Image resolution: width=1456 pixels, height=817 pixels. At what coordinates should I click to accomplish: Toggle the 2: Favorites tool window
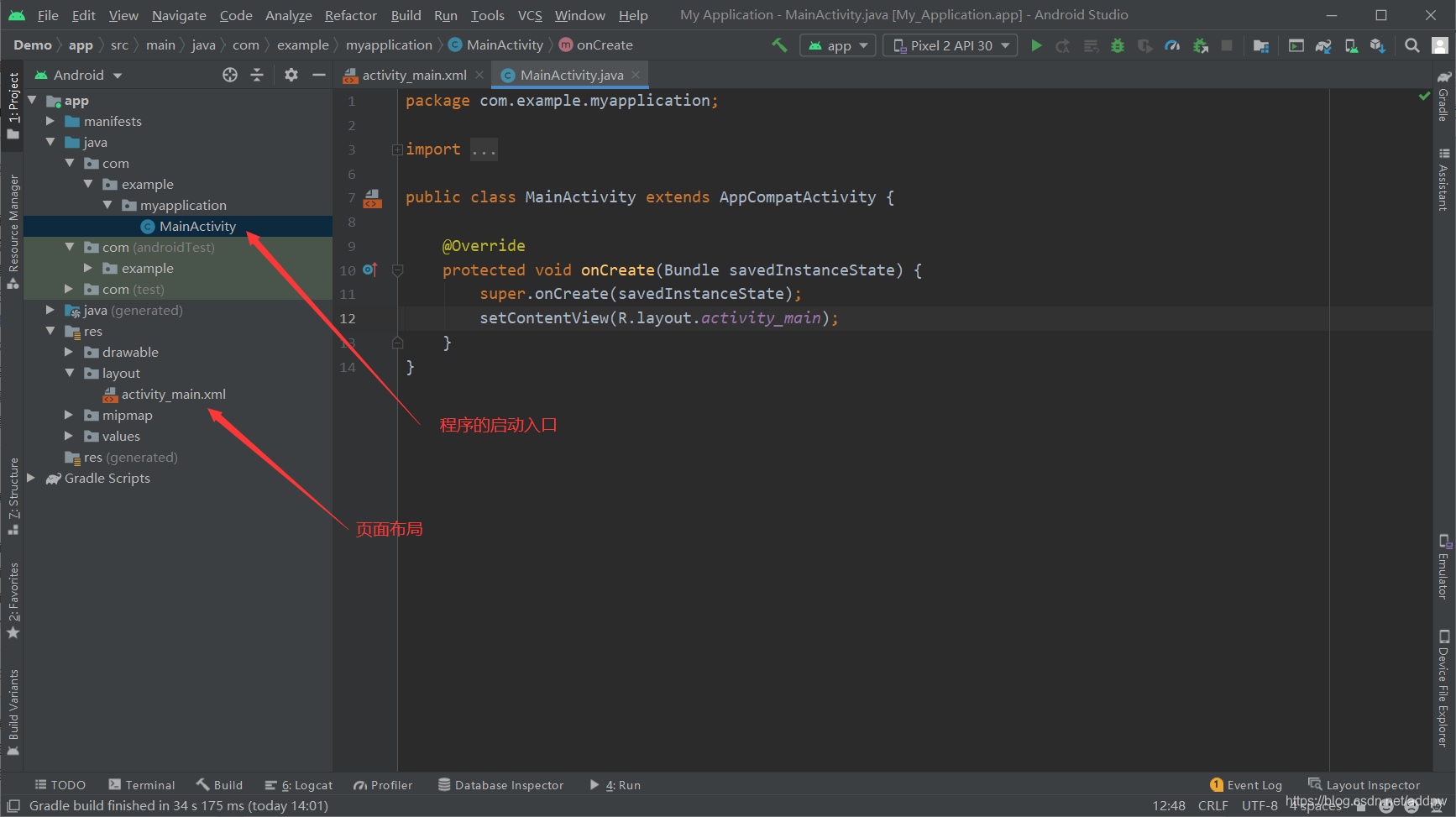click(x=13, y=601)
